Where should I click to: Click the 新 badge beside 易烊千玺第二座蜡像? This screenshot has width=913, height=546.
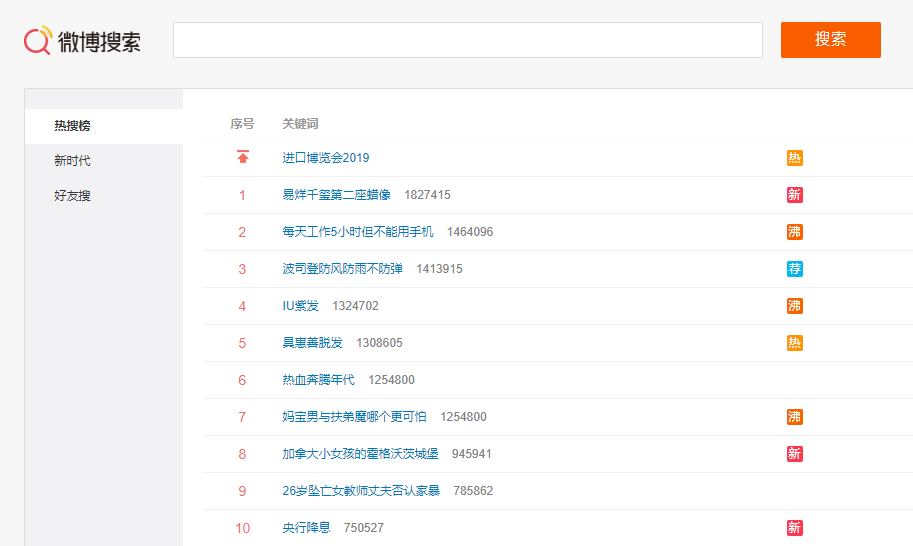click(x=794, y=195)
